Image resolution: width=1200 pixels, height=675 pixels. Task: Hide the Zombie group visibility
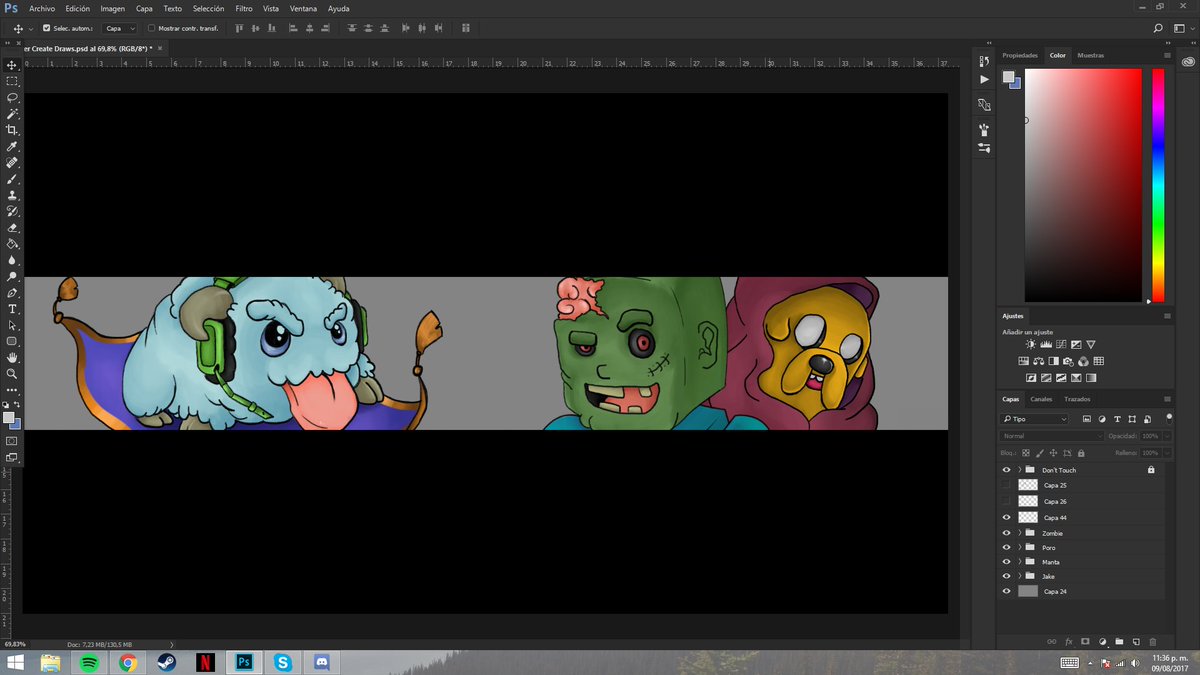click(1006, 533)
